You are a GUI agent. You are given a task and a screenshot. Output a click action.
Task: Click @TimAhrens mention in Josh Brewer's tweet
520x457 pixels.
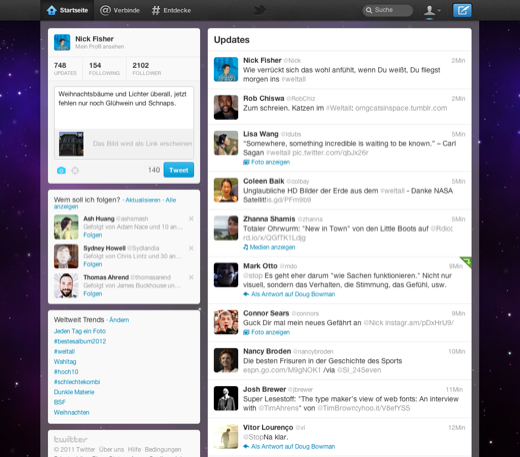click(x=278, y=408)
